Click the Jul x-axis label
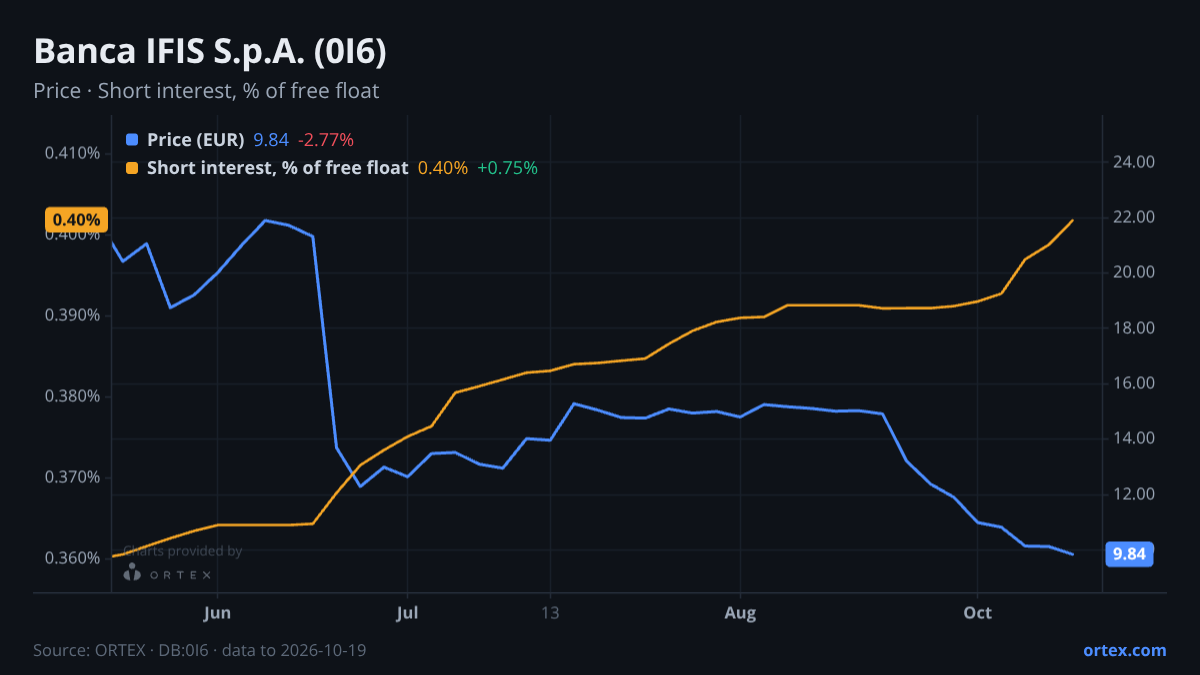Image resolution: width=1200 pixels, height=675 pixels. (x=407, y=613)
